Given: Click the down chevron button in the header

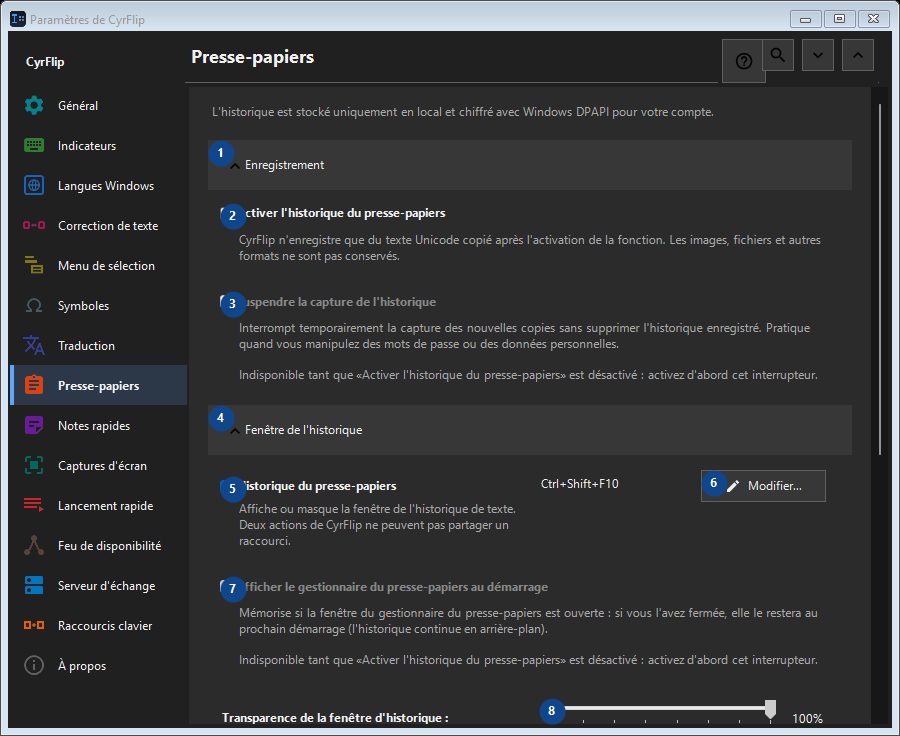Looking at the screenshot, I should coord(817,55).
